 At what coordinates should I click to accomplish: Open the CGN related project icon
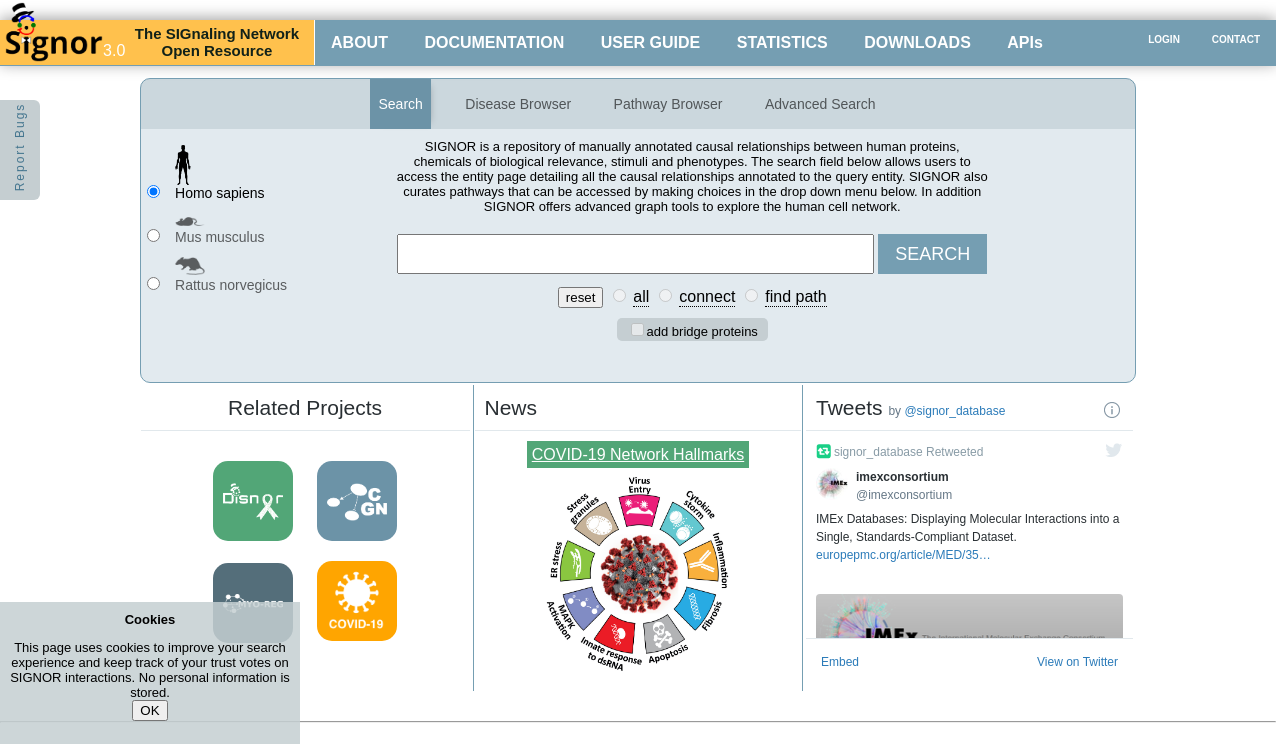(x=357, y=501)
